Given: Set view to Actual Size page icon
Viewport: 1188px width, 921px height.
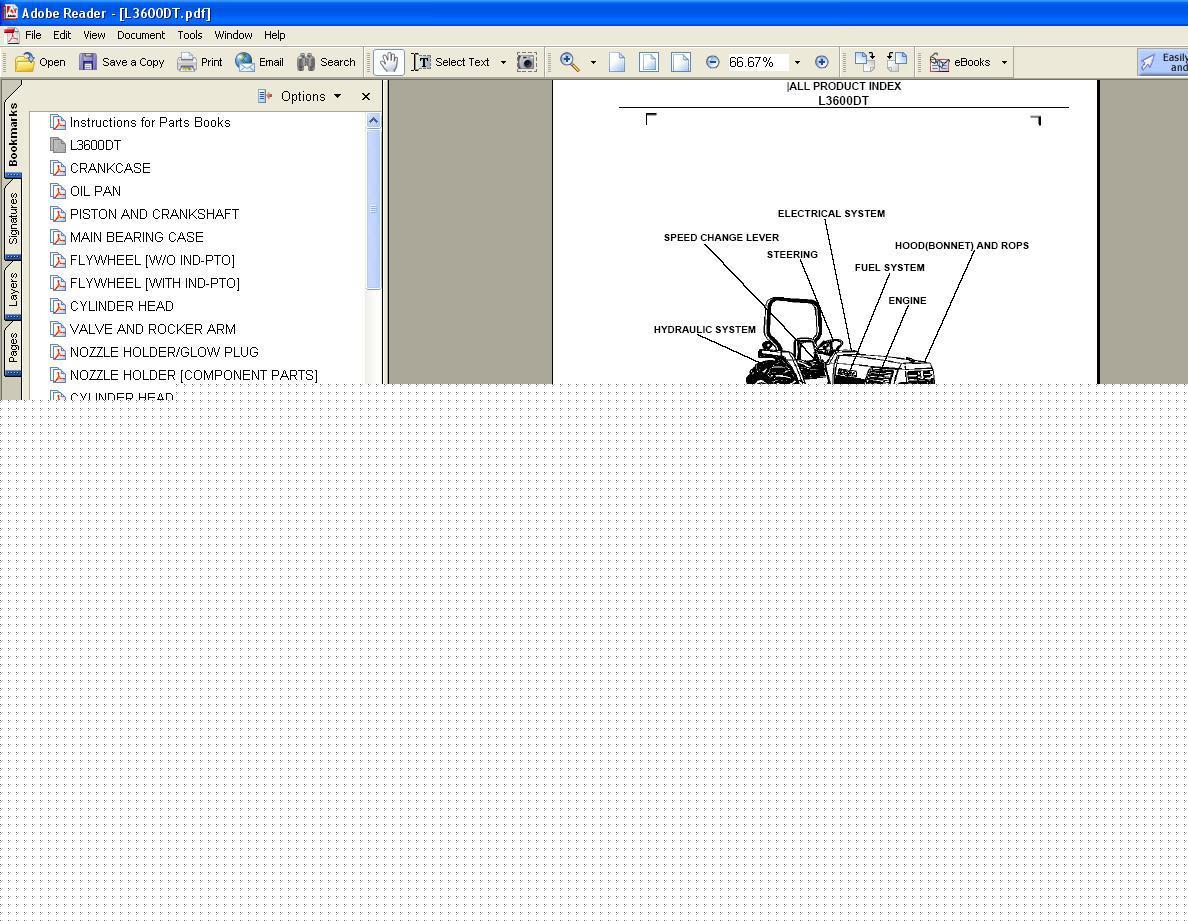Looking at the screenshot, I should 617,62.
